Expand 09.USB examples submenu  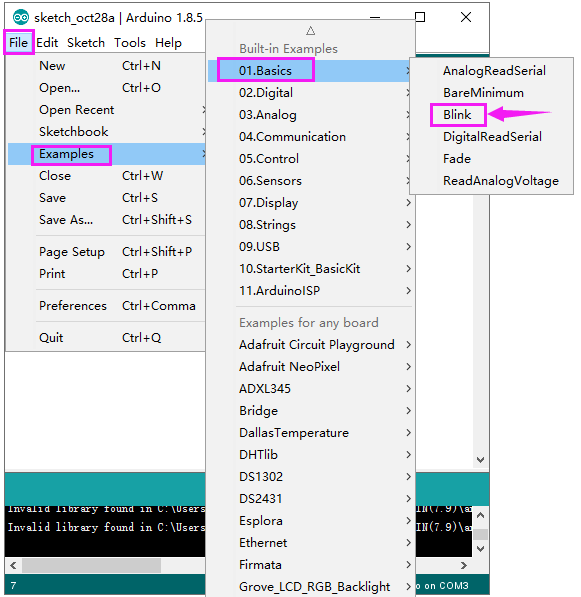(x=310, y=247)
